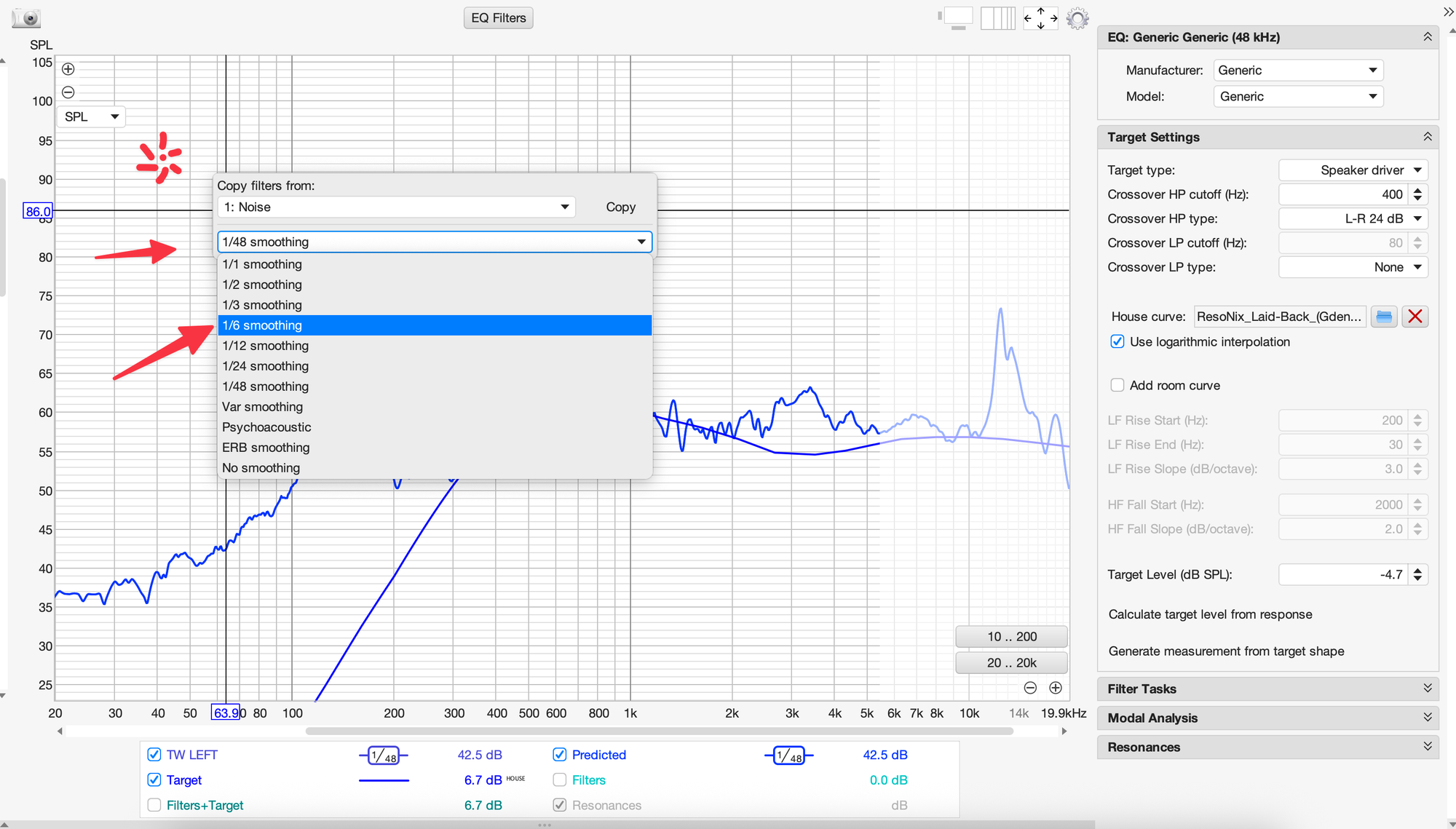Image resolution: width=1456 pixels, height=829 pixels.
Task: Click the graph limits arrows icon
Action: [1040, 18]
